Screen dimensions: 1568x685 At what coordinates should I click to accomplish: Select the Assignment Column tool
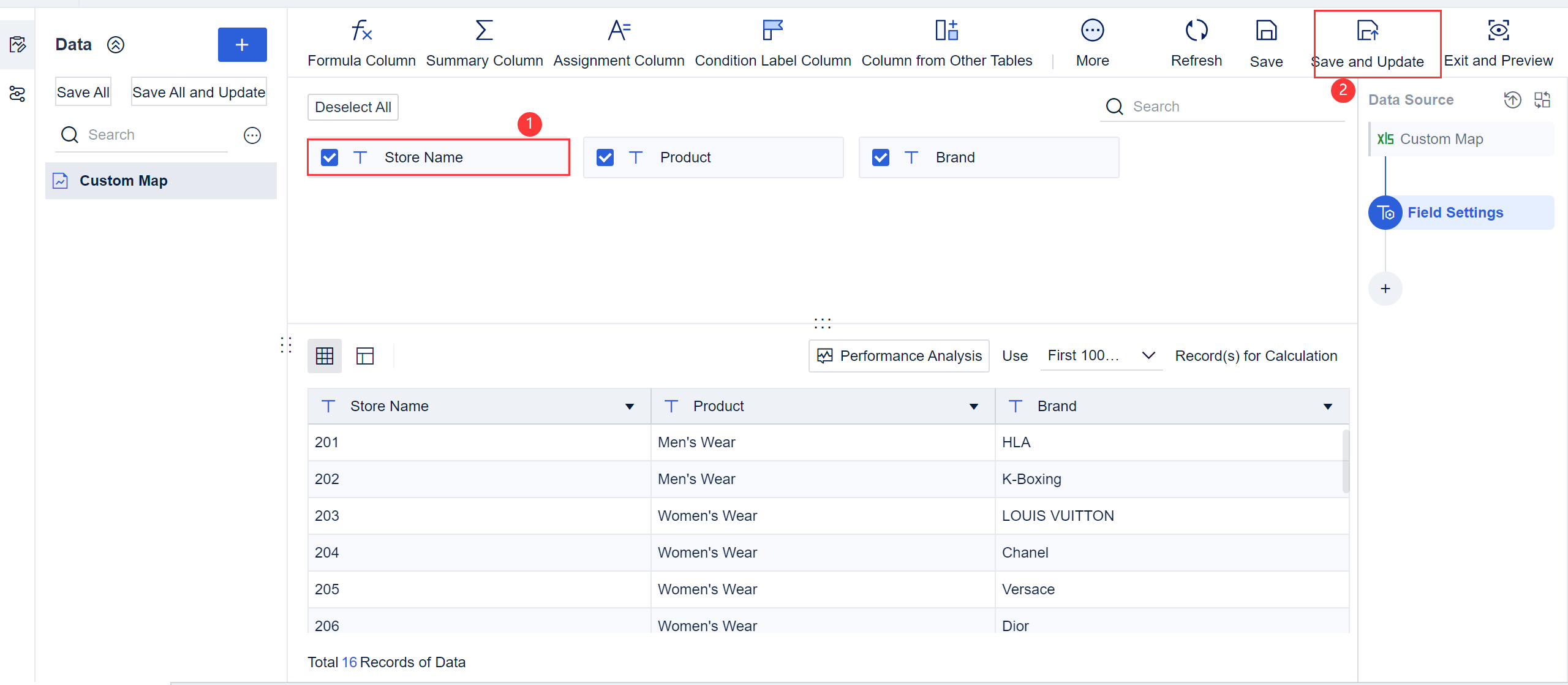(618, 43)
